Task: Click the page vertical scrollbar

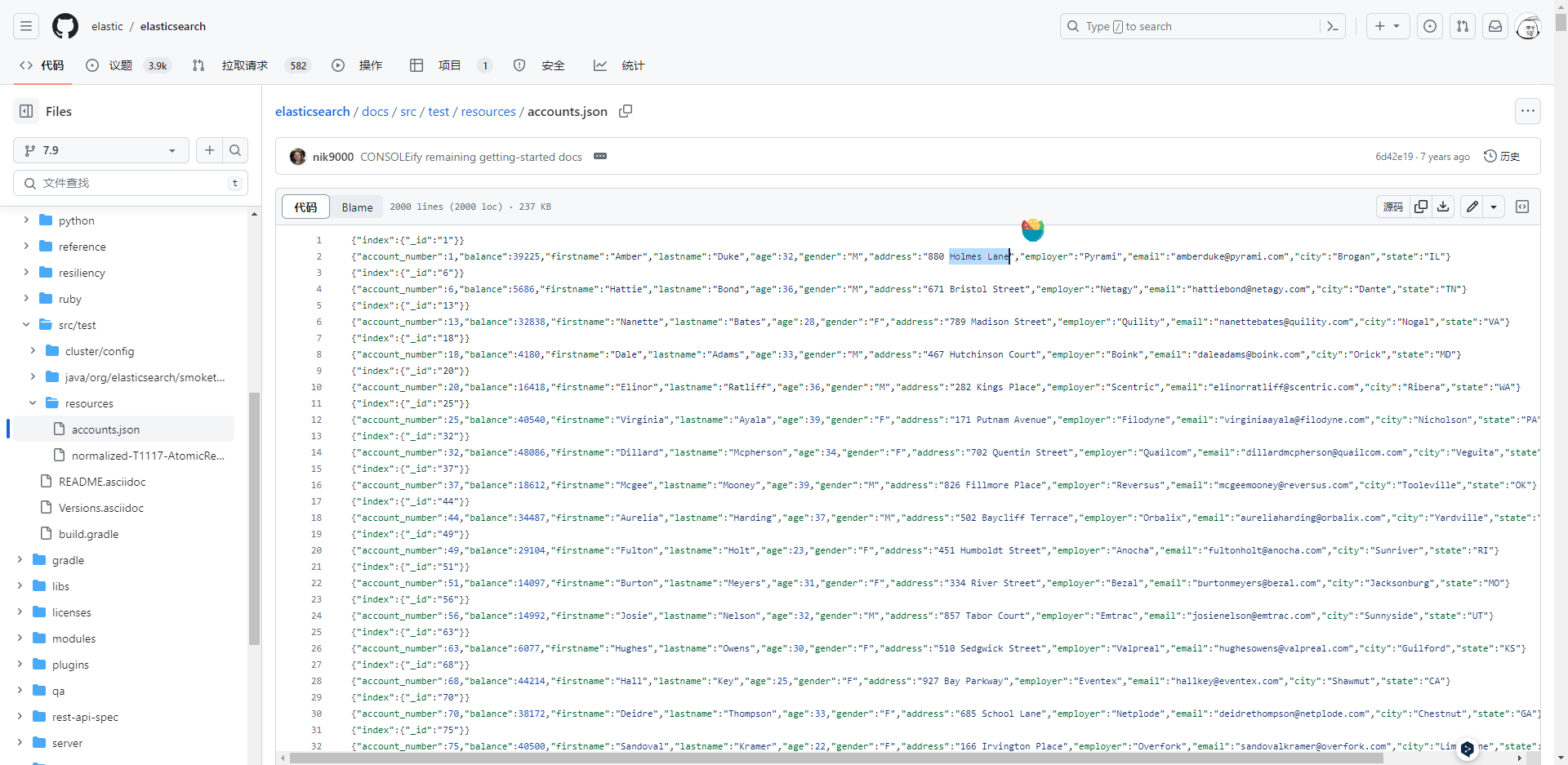Action: coord(1561,22)
